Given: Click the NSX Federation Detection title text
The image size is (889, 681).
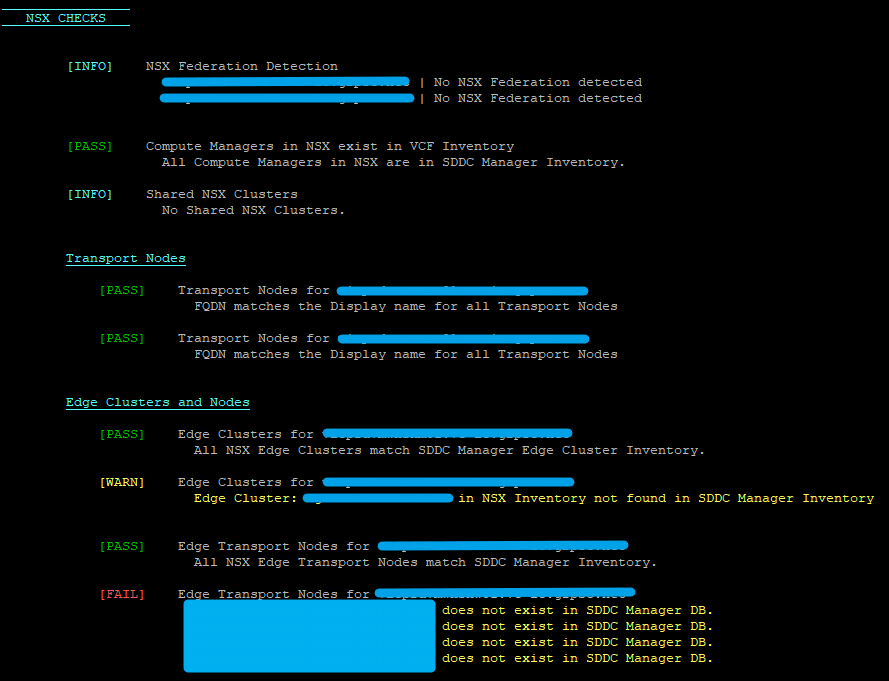Looking at the screenshot, I should [x=241, y=66].
